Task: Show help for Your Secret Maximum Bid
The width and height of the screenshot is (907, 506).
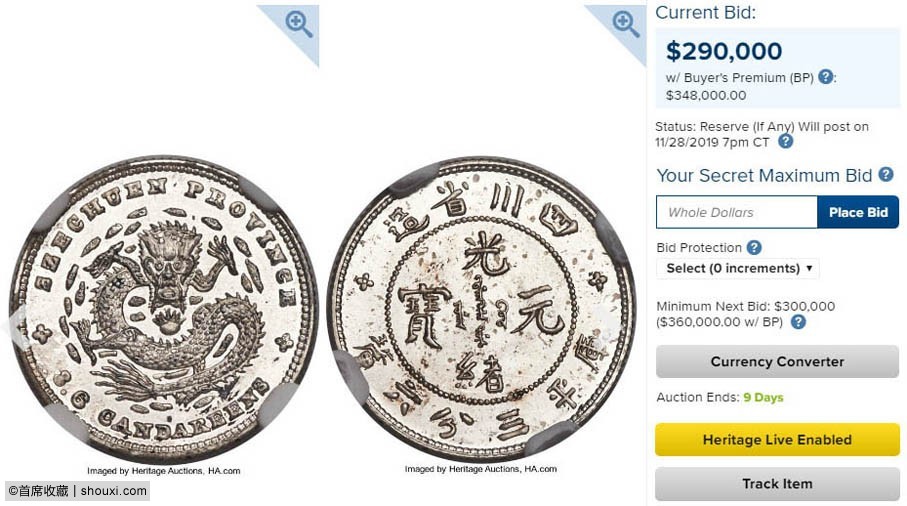Action: click(x=886, y=175)
